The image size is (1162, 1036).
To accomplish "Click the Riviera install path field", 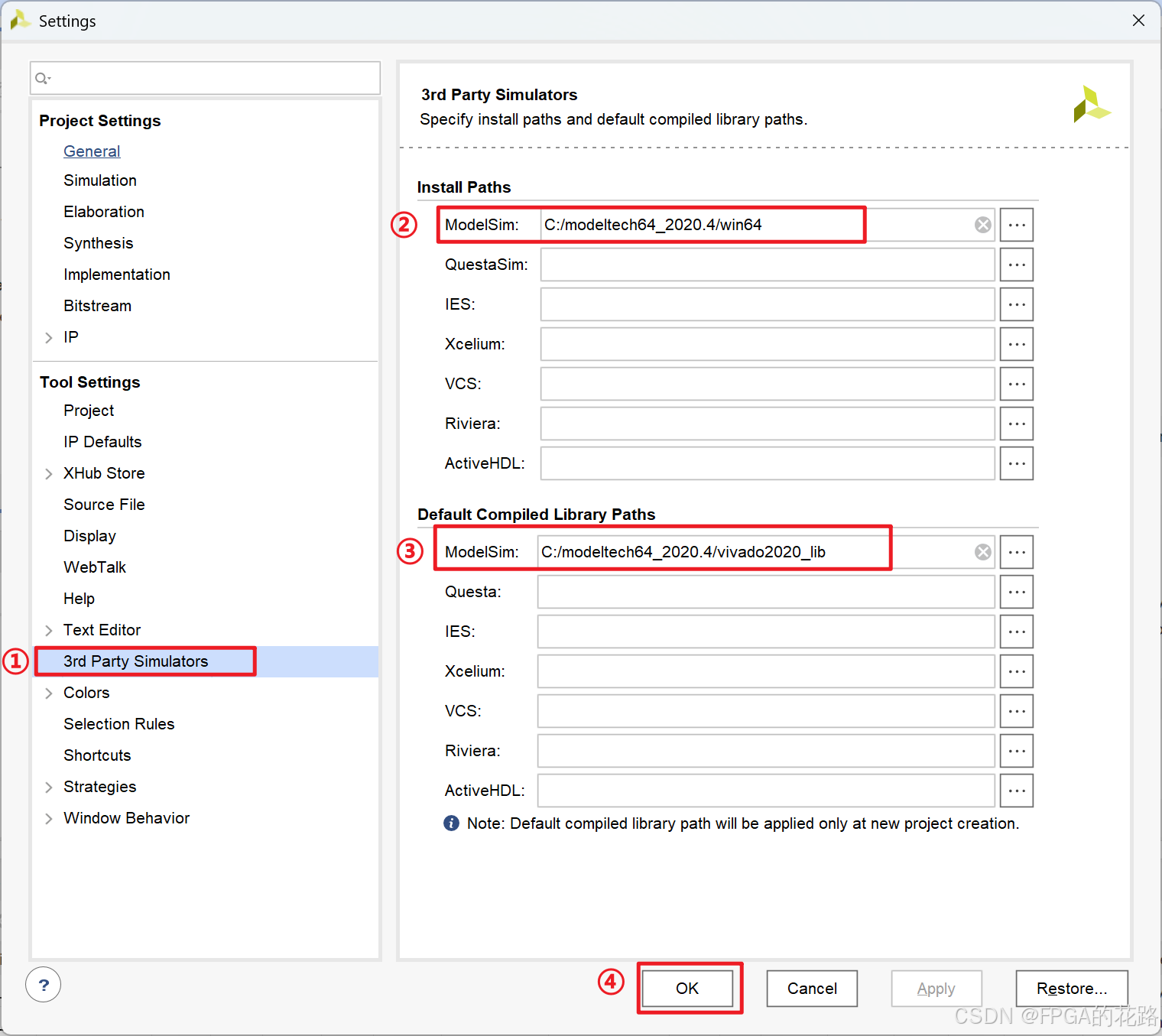I will click(x=768, y=424).
